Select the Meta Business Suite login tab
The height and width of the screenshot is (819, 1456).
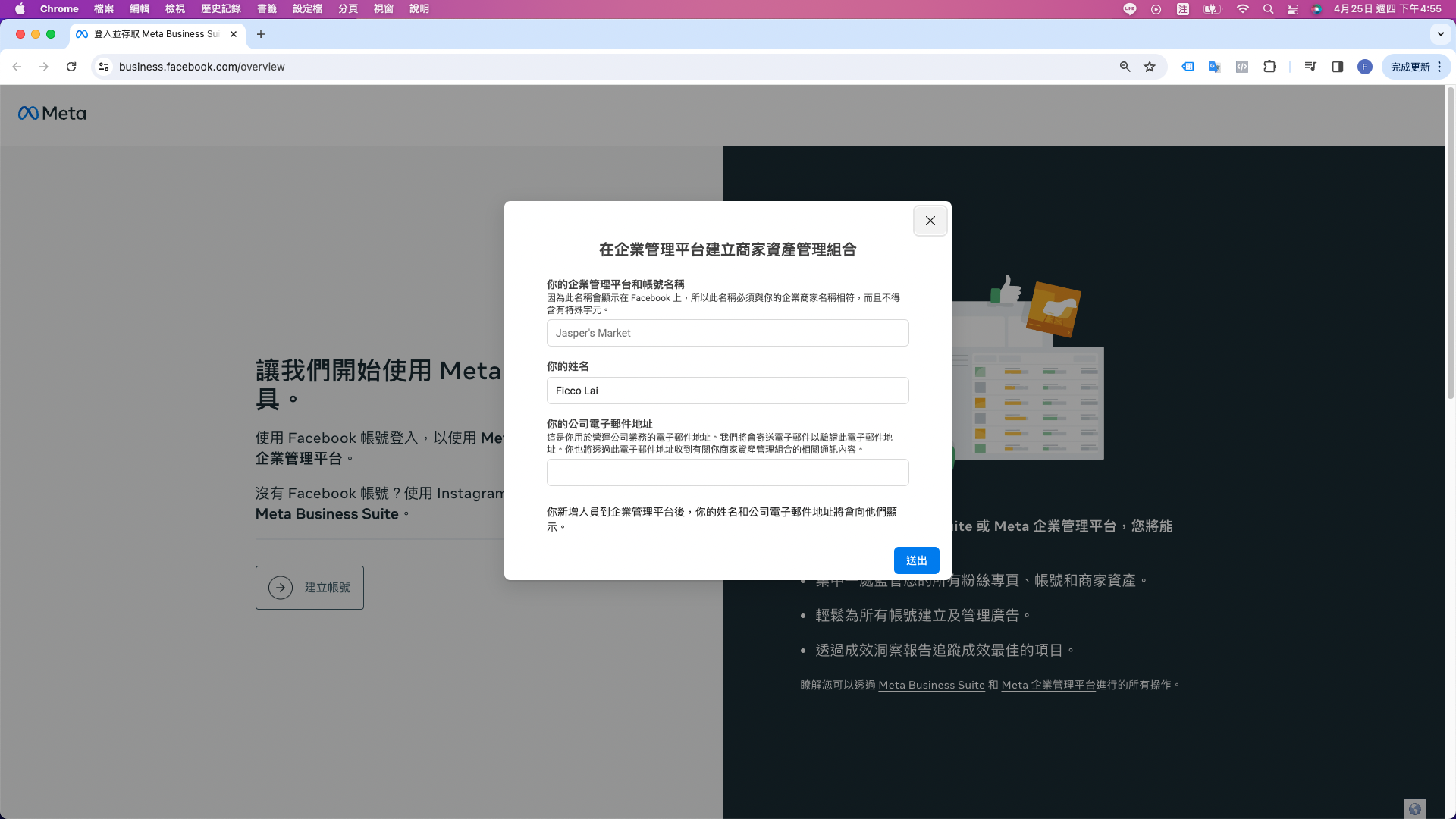click(x=157, y=34)
